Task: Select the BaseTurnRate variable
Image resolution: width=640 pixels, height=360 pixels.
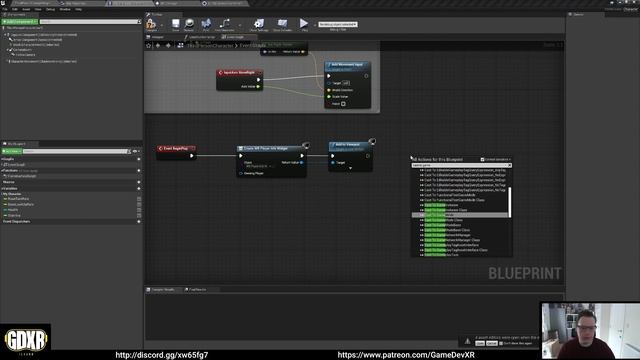Action: tap(18, 199)
